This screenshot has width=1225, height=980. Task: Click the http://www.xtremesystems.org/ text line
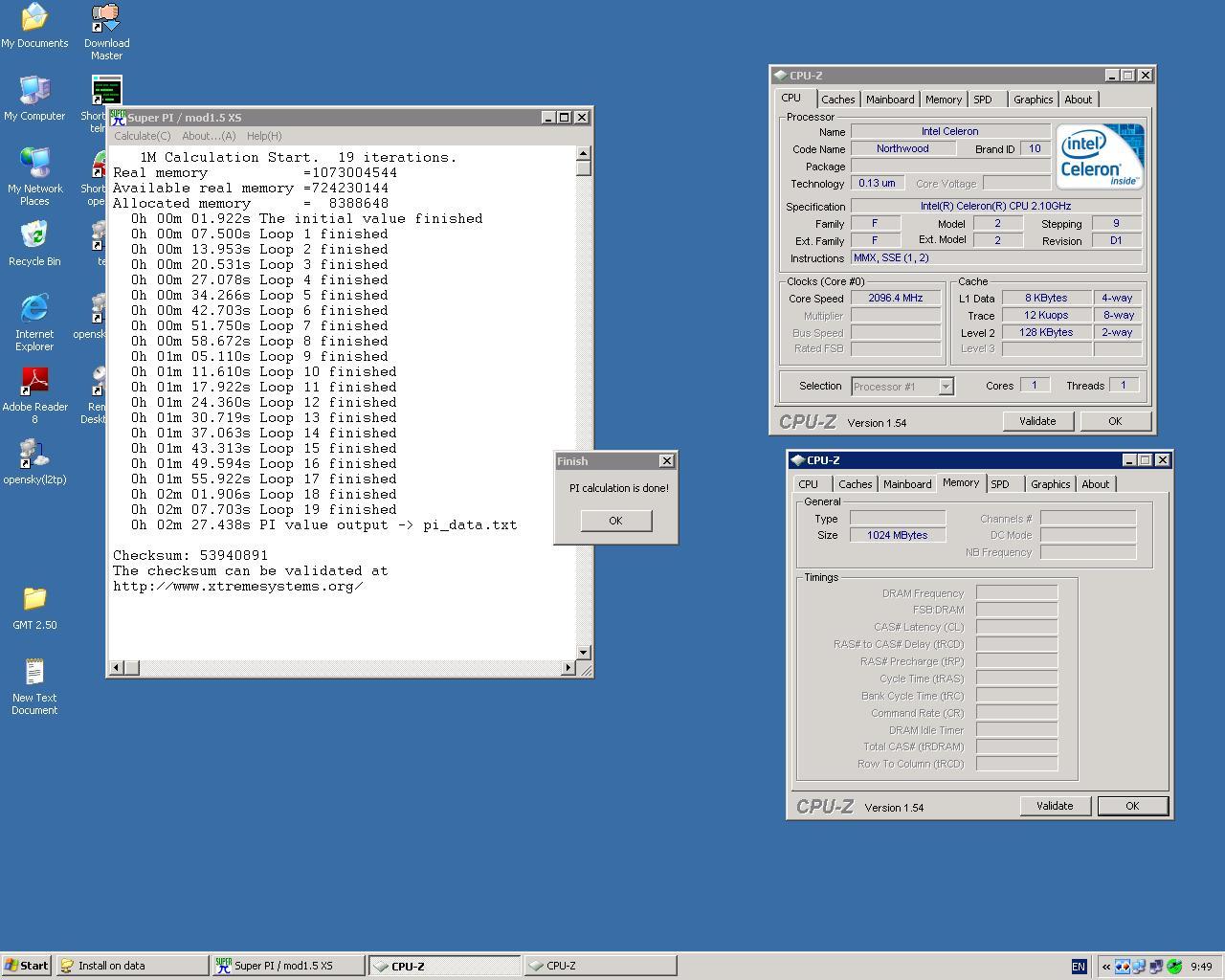point(238,586)
